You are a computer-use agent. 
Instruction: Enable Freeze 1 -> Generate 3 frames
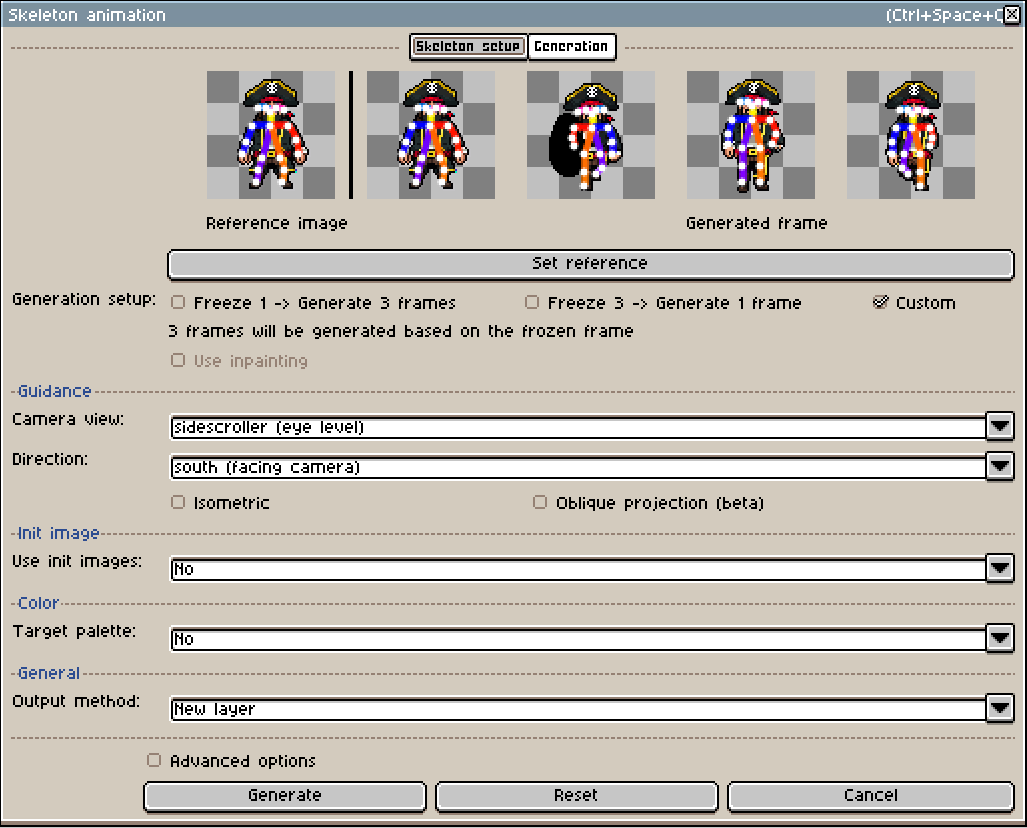[x=177, y=302]
